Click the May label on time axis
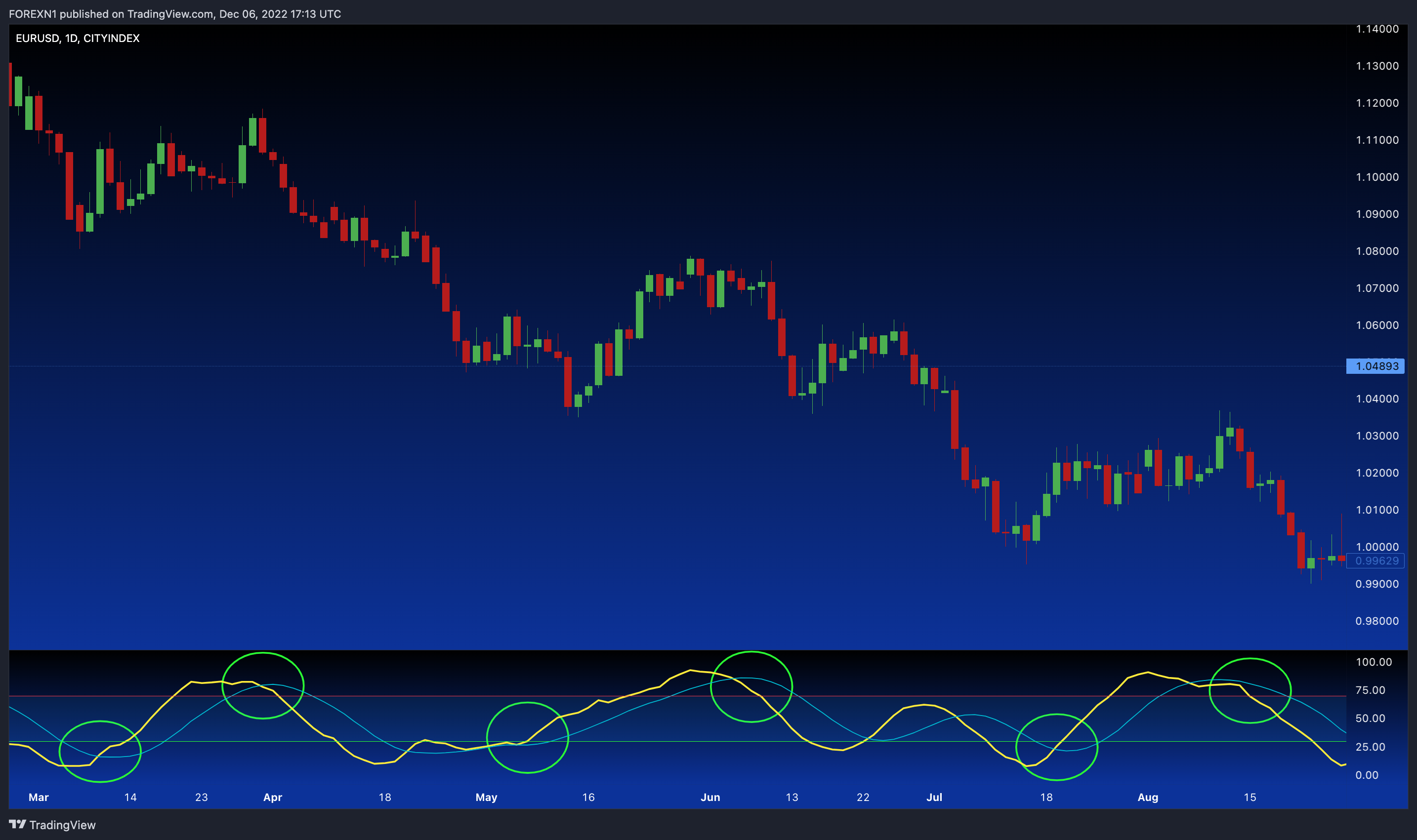 point(486,797)
